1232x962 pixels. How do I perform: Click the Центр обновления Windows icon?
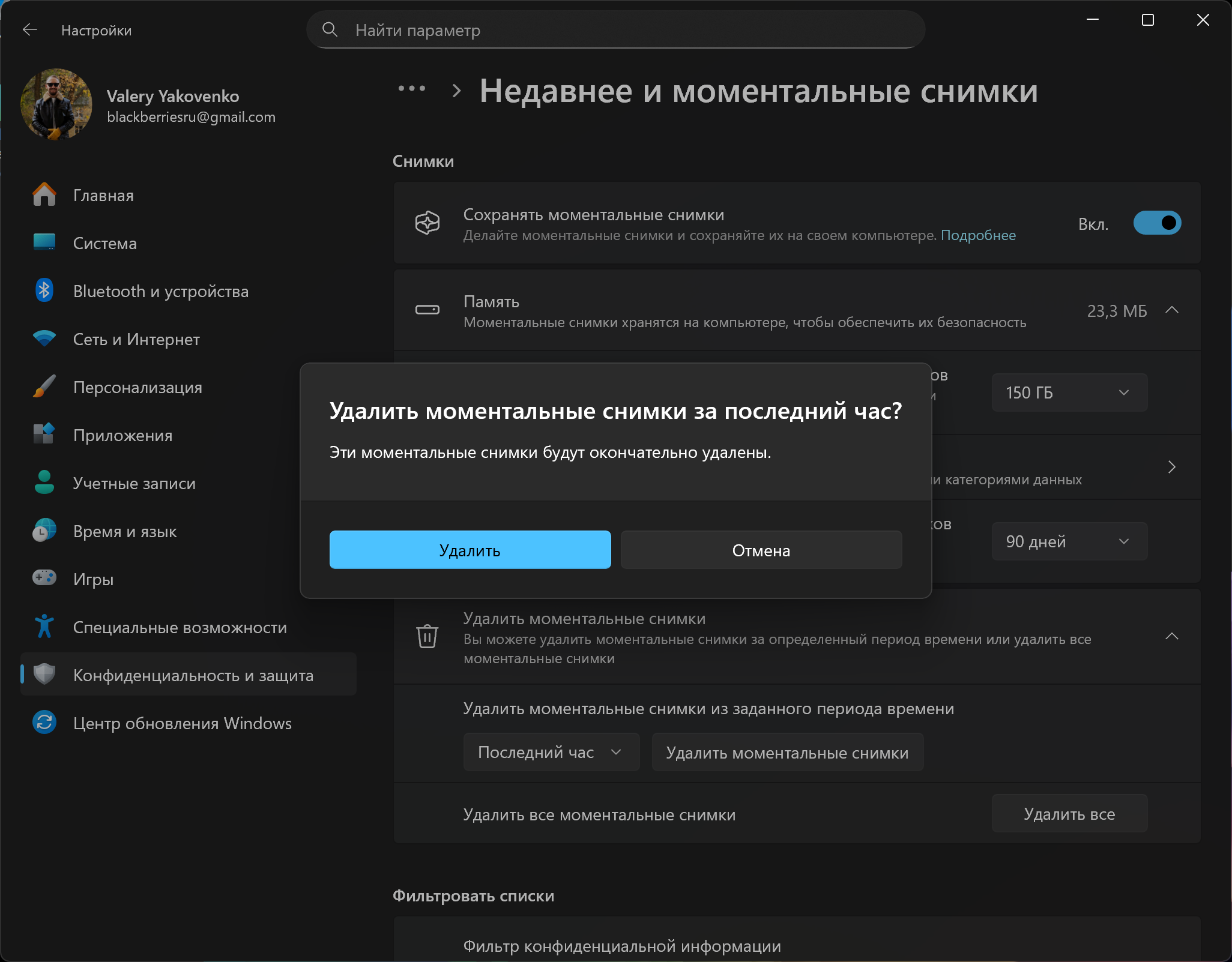(44, 723)
